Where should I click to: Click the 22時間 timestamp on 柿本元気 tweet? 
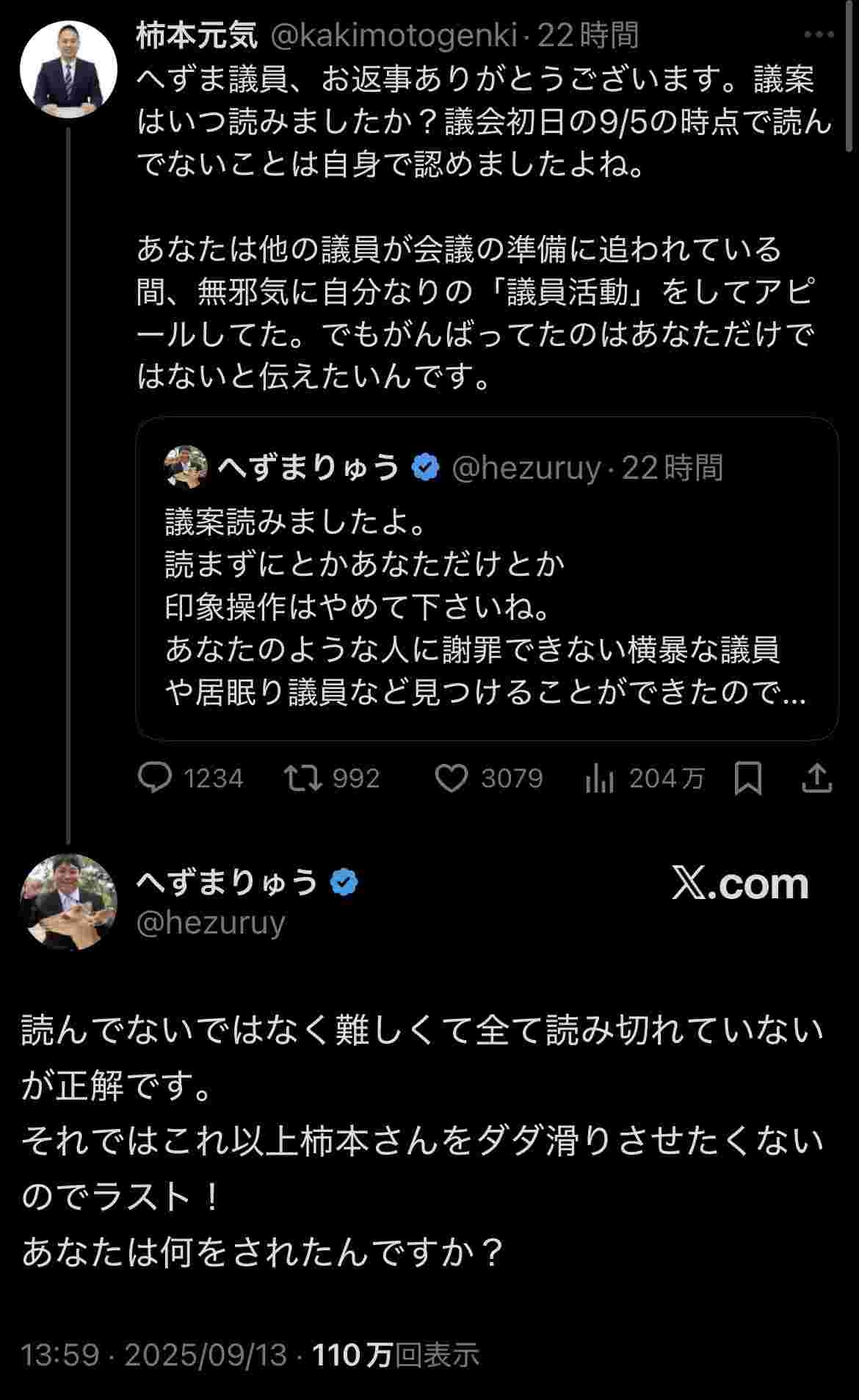tap(588, 35)
